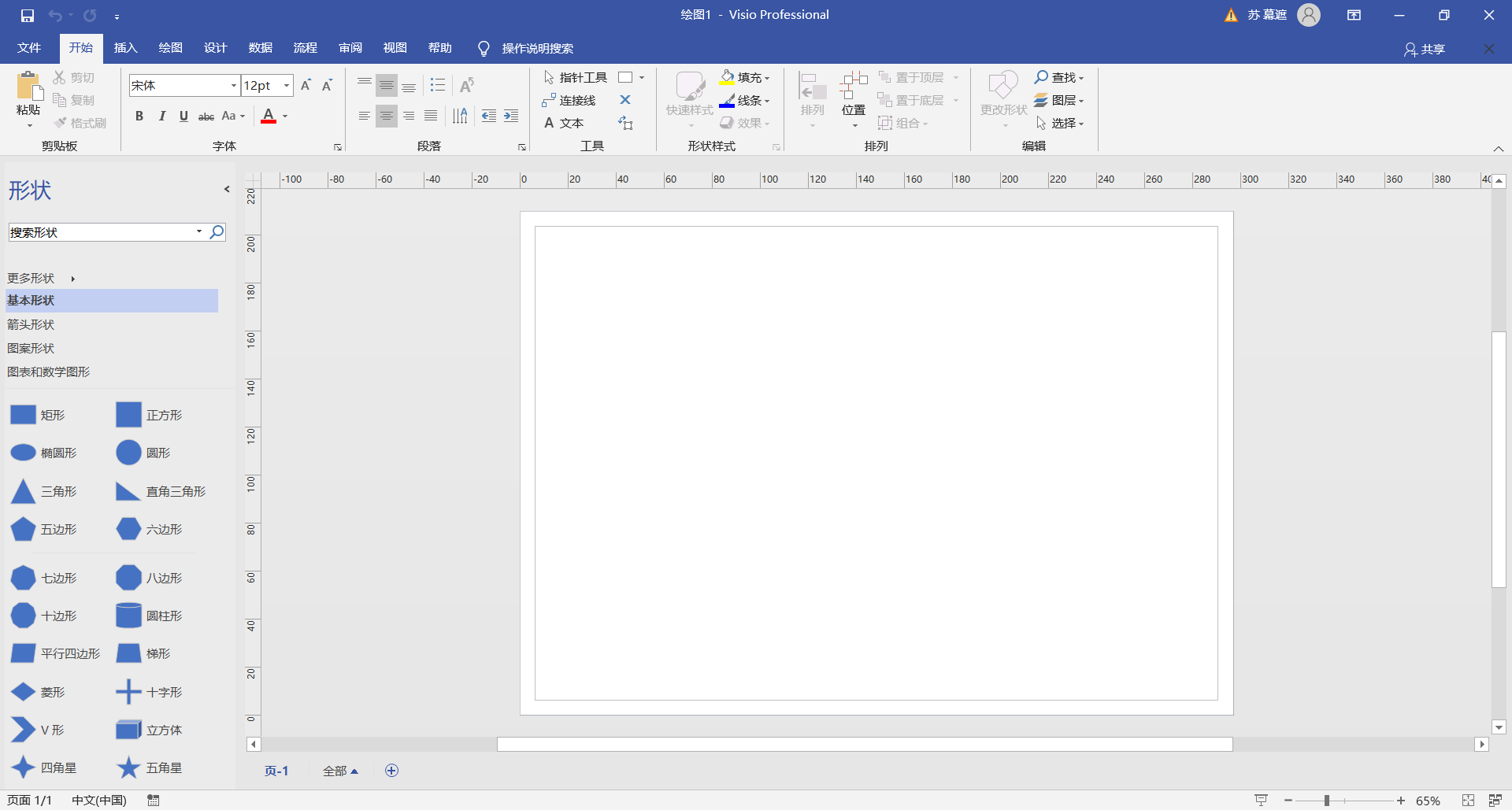Select the Connector tool (连接线)
Image resolution: width=1512 pixels, height=810 pixels.
569,100
